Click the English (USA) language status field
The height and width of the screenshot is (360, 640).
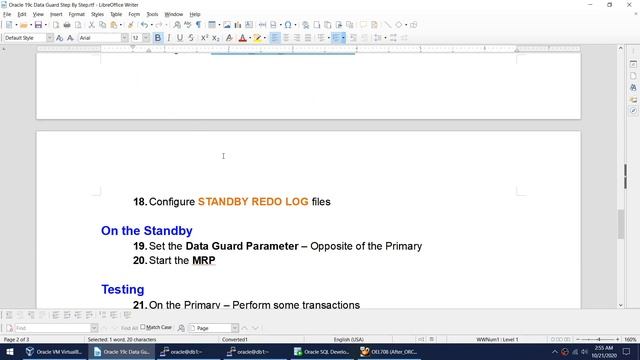point(349,340)
